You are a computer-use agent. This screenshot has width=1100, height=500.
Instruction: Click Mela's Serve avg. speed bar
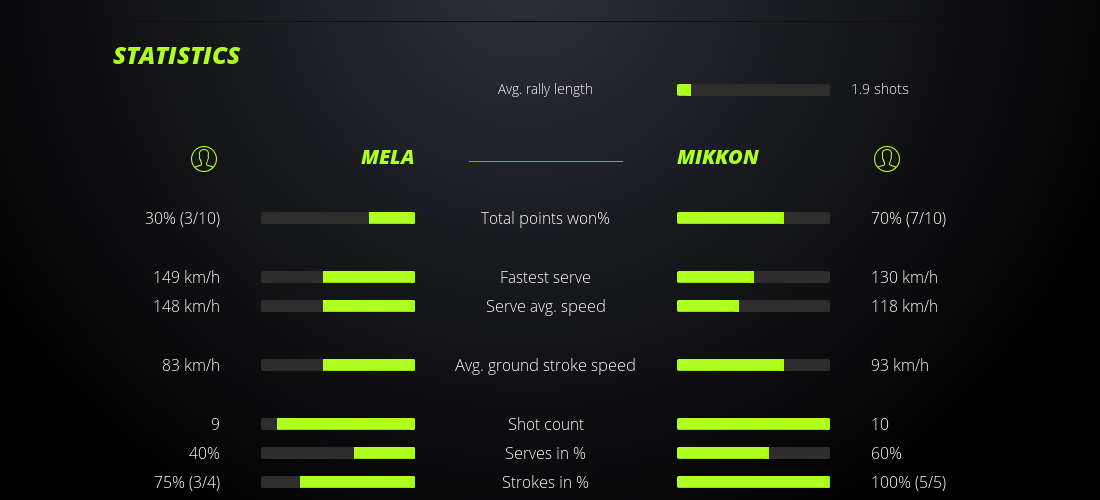[338, 306]
